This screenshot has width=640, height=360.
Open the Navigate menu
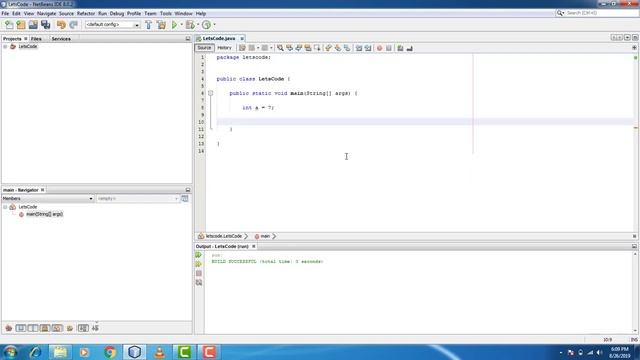point(47,13)
